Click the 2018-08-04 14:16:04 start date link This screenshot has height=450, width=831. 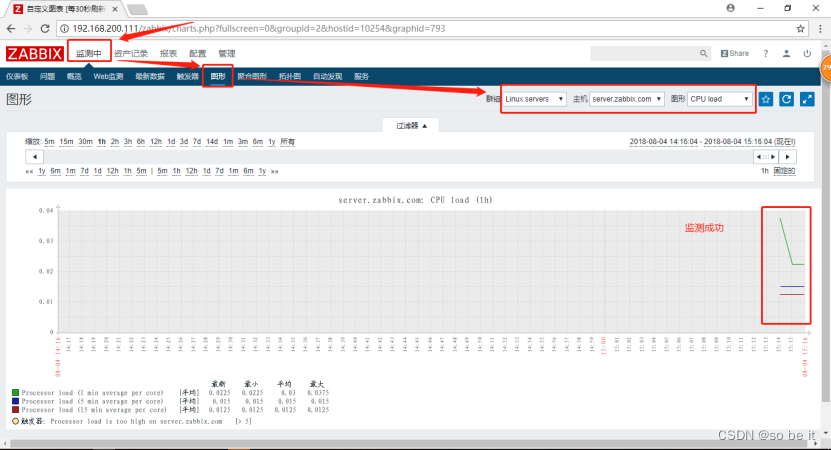pyautogui.click(x=664, y=142)
